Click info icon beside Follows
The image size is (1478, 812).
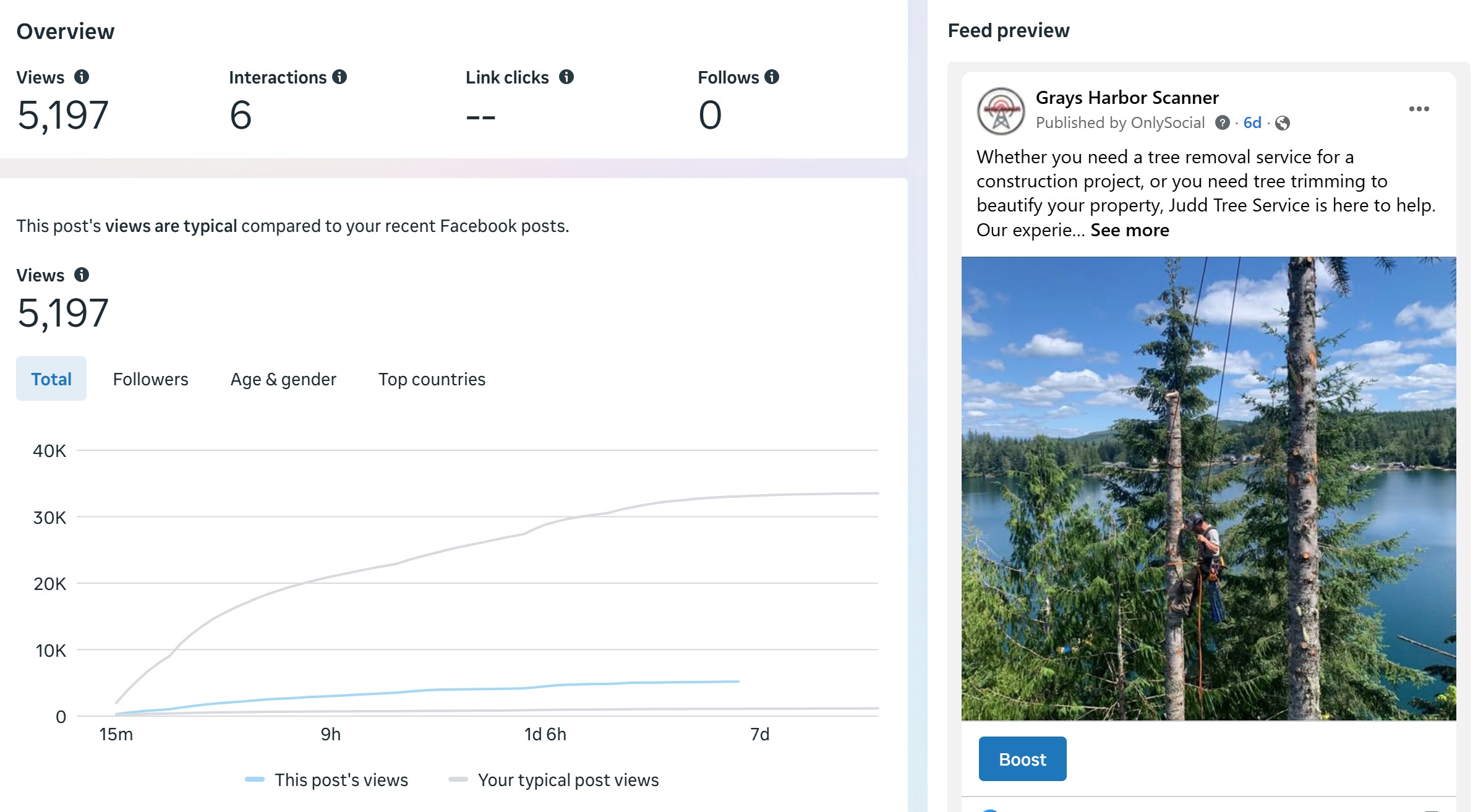[x=772, y=77]
